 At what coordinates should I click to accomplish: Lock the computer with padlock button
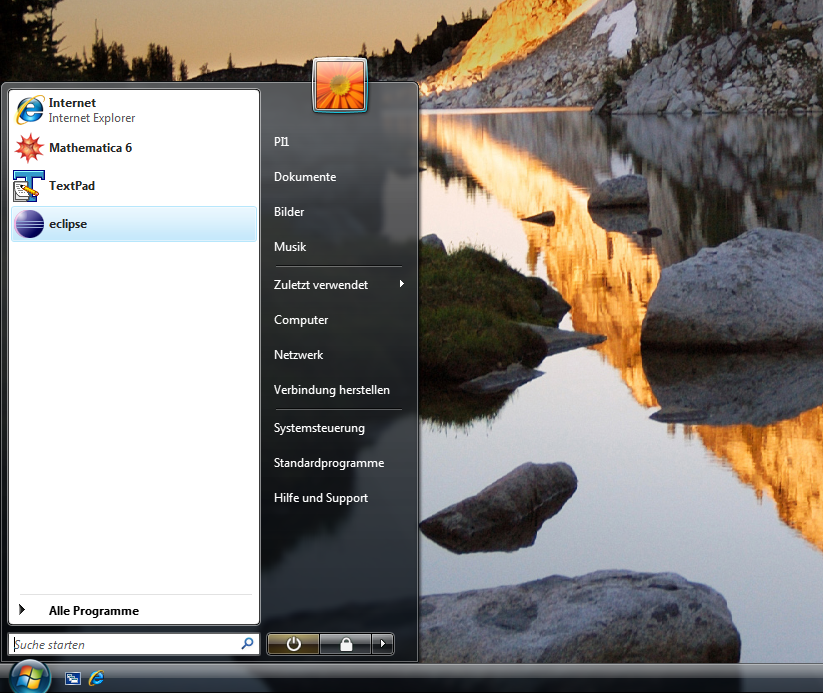pyautogui.click(x=346, y=644)
